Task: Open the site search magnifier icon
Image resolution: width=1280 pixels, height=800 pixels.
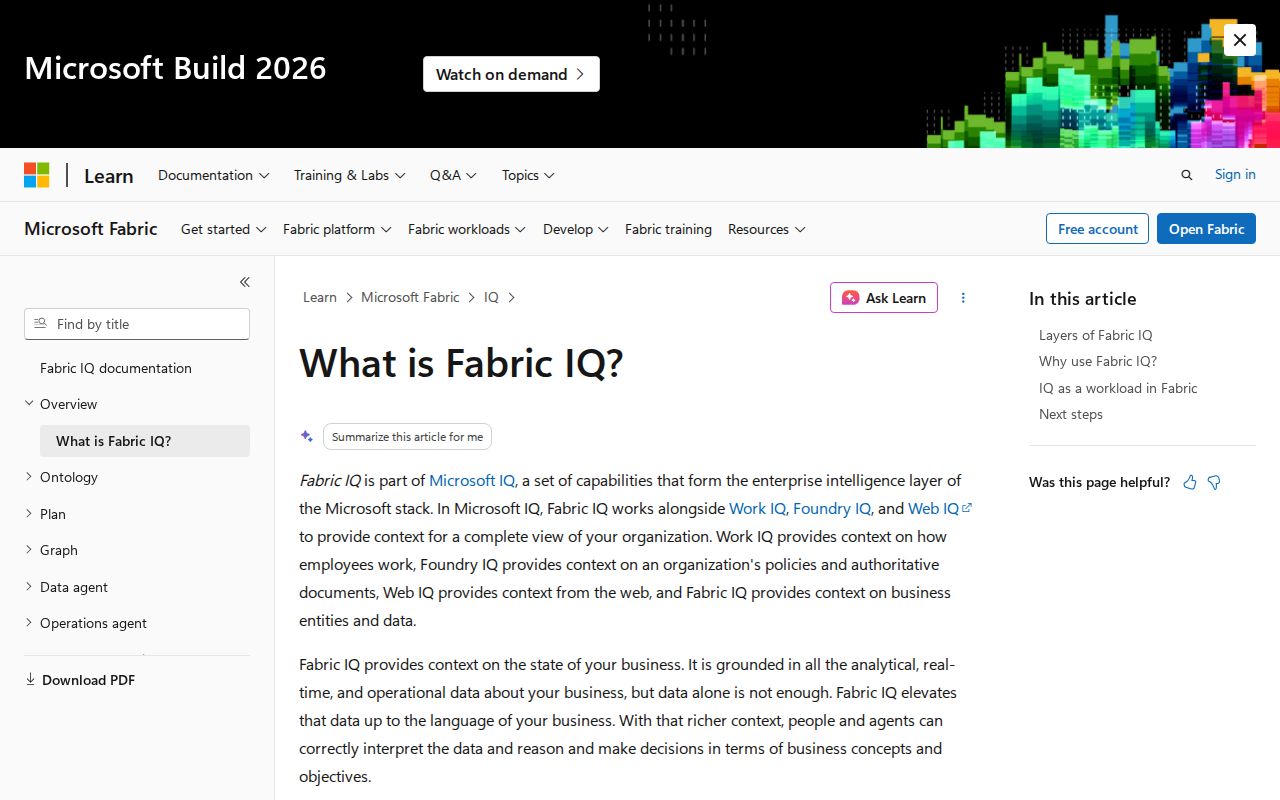Action: (x=1187, y=175)
